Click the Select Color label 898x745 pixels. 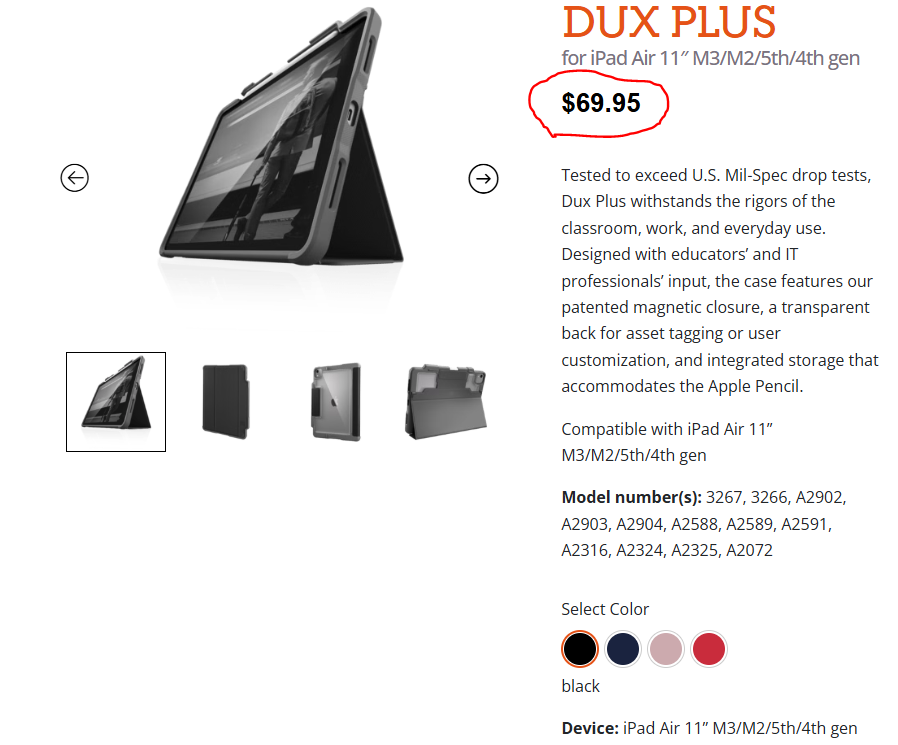click(605, 609)
